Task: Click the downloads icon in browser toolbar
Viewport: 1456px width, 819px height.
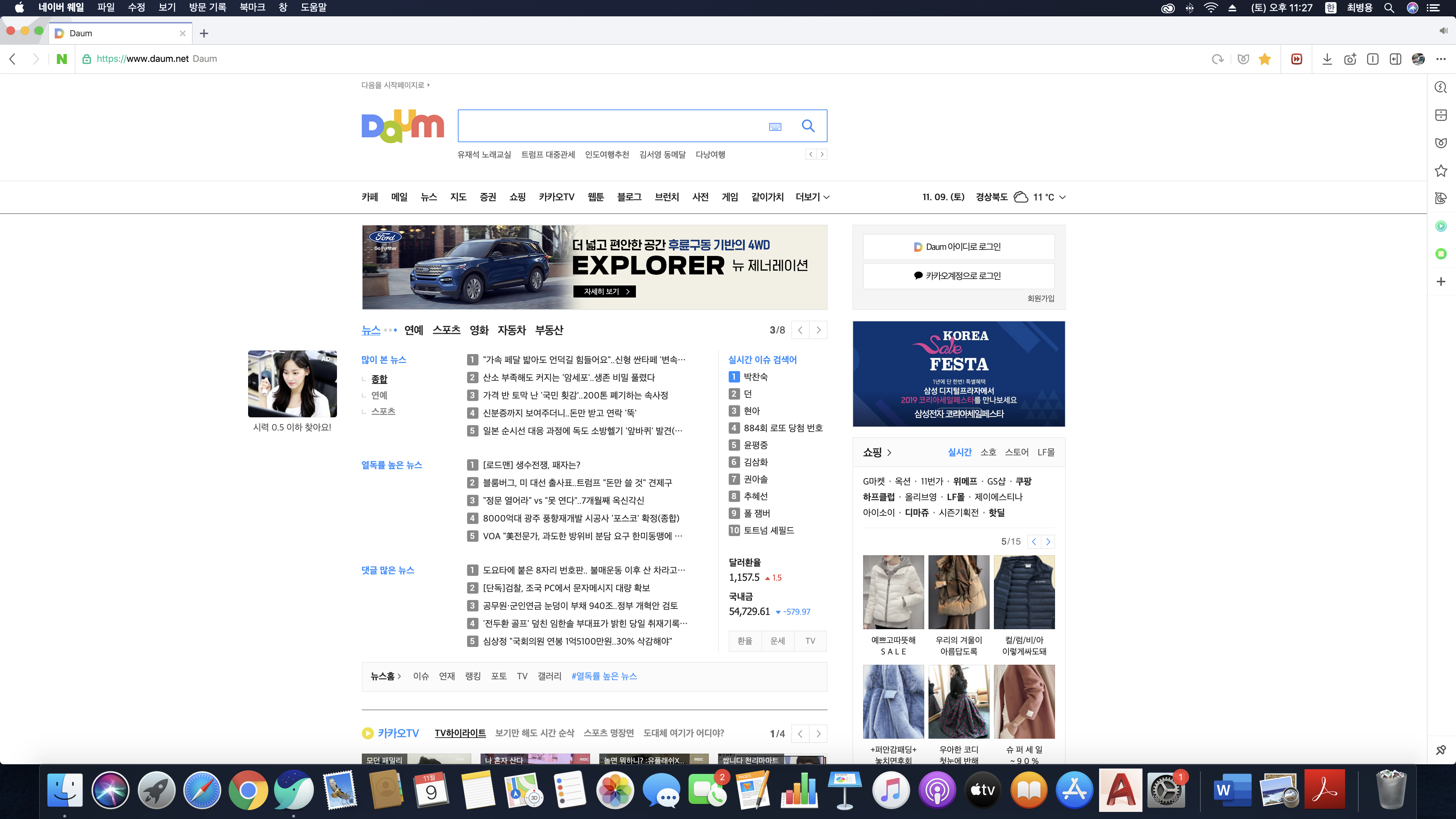Action: click(1327, 59)
